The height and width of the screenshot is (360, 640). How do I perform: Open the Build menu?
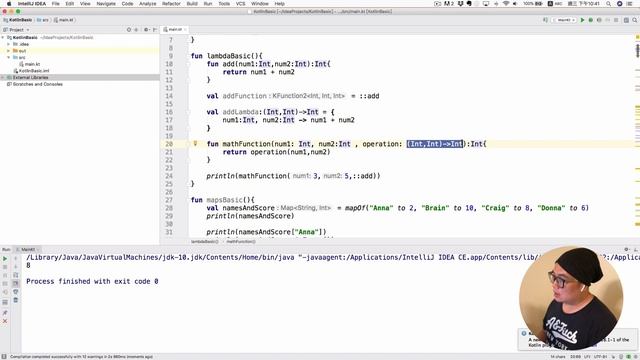(x=192, y=4)
